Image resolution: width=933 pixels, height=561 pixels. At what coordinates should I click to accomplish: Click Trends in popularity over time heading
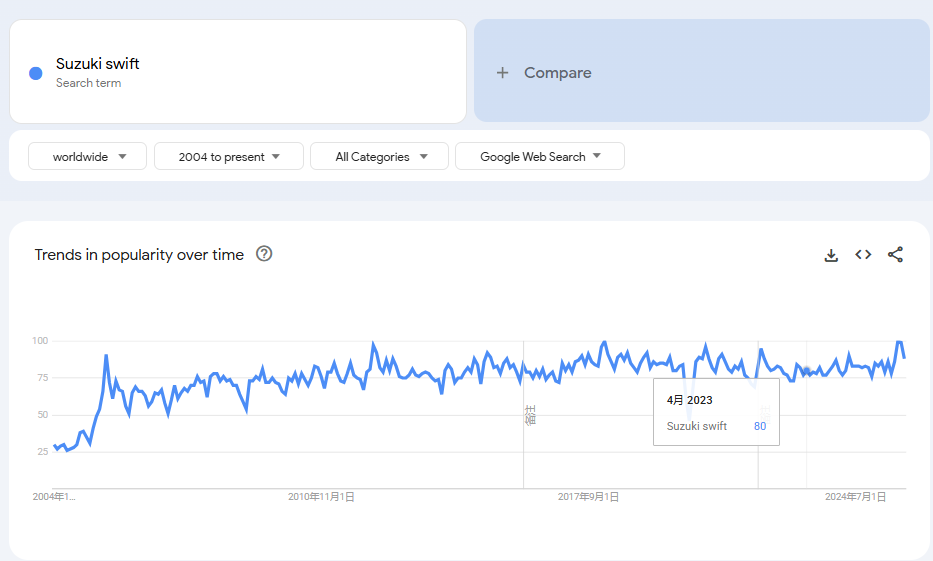point(139,255)
